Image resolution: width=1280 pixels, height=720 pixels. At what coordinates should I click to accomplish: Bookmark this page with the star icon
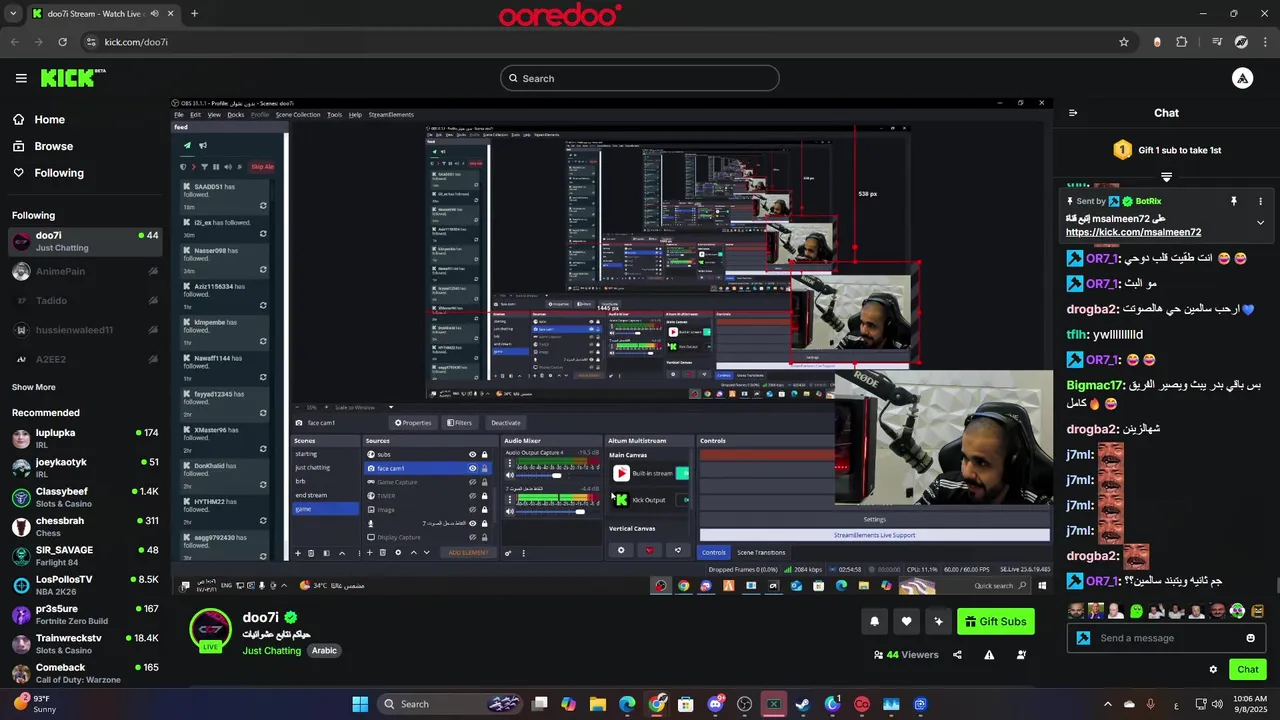1124,42
